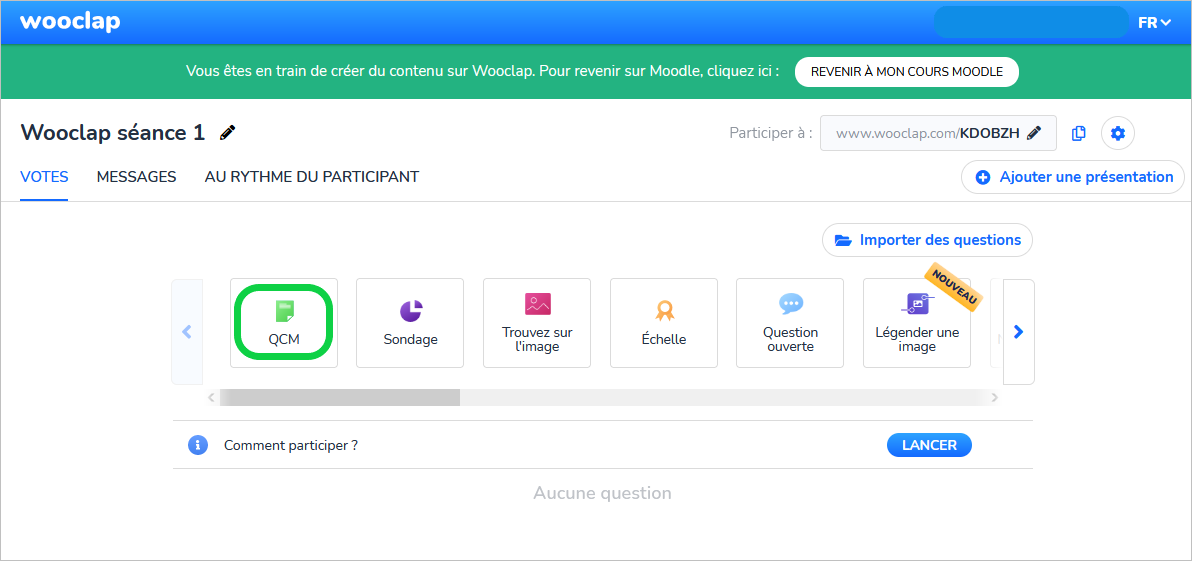Click REVENIR À MON COURS MOODLE button
1192x561 pixels.
(907, 72)
